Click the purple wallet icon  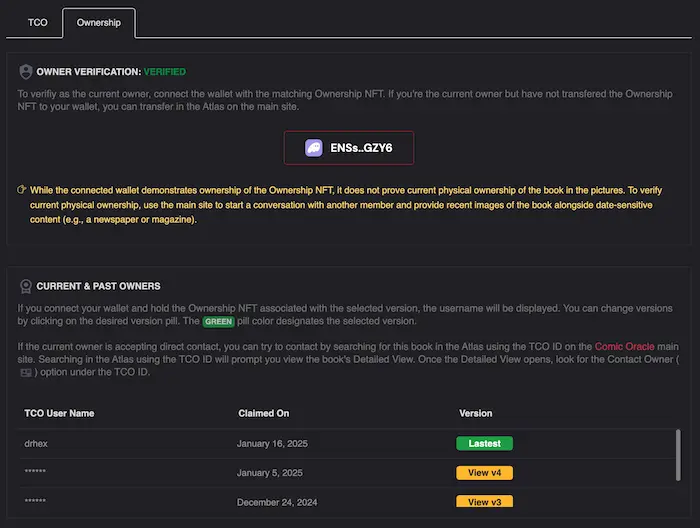313,147
